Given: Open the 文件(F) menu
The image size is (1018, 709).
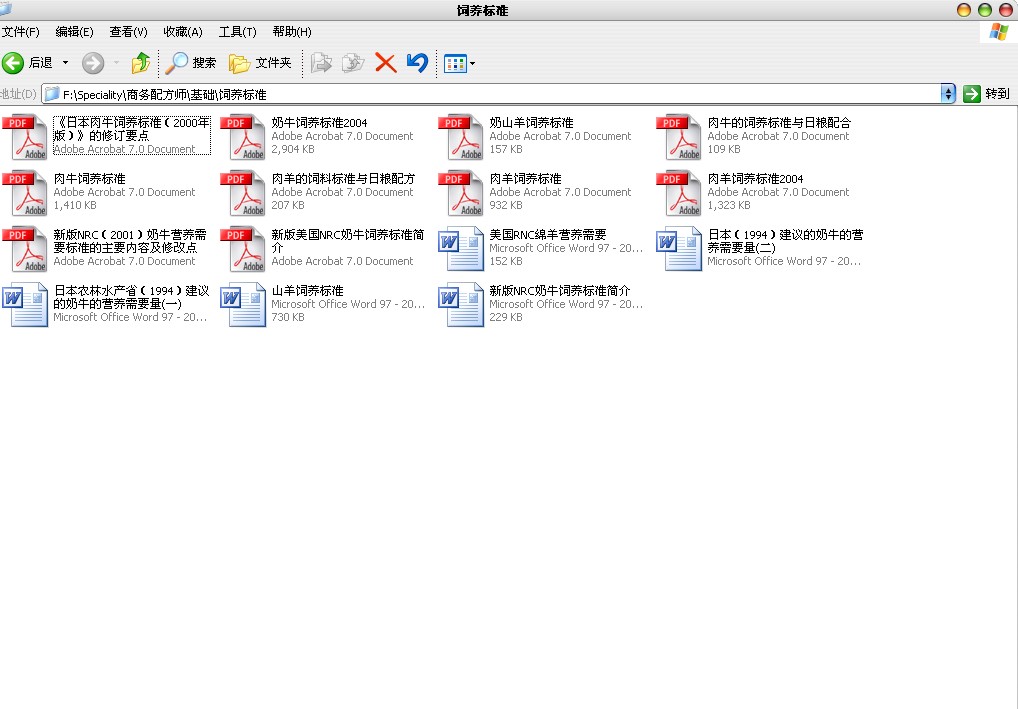Looking at the screenshot, I should 21,32.
